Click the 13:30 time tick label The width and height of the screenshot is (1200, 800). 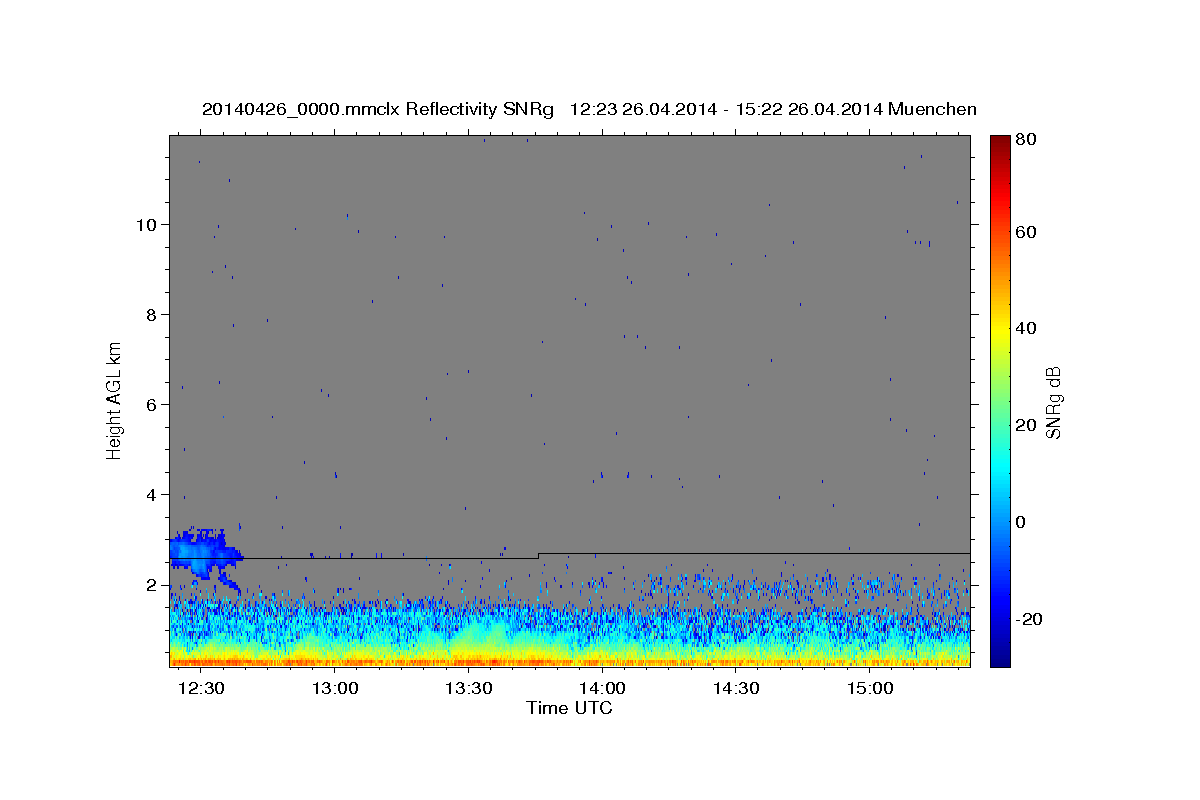point(469,689)
